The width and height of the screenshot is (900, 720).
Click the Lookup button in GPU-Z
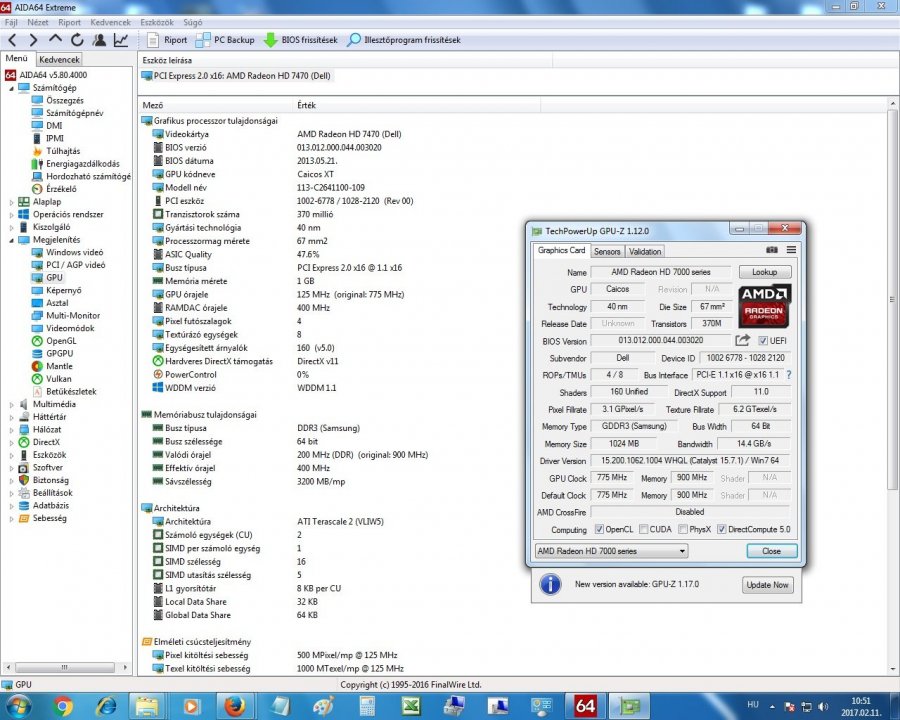[765, 272]
